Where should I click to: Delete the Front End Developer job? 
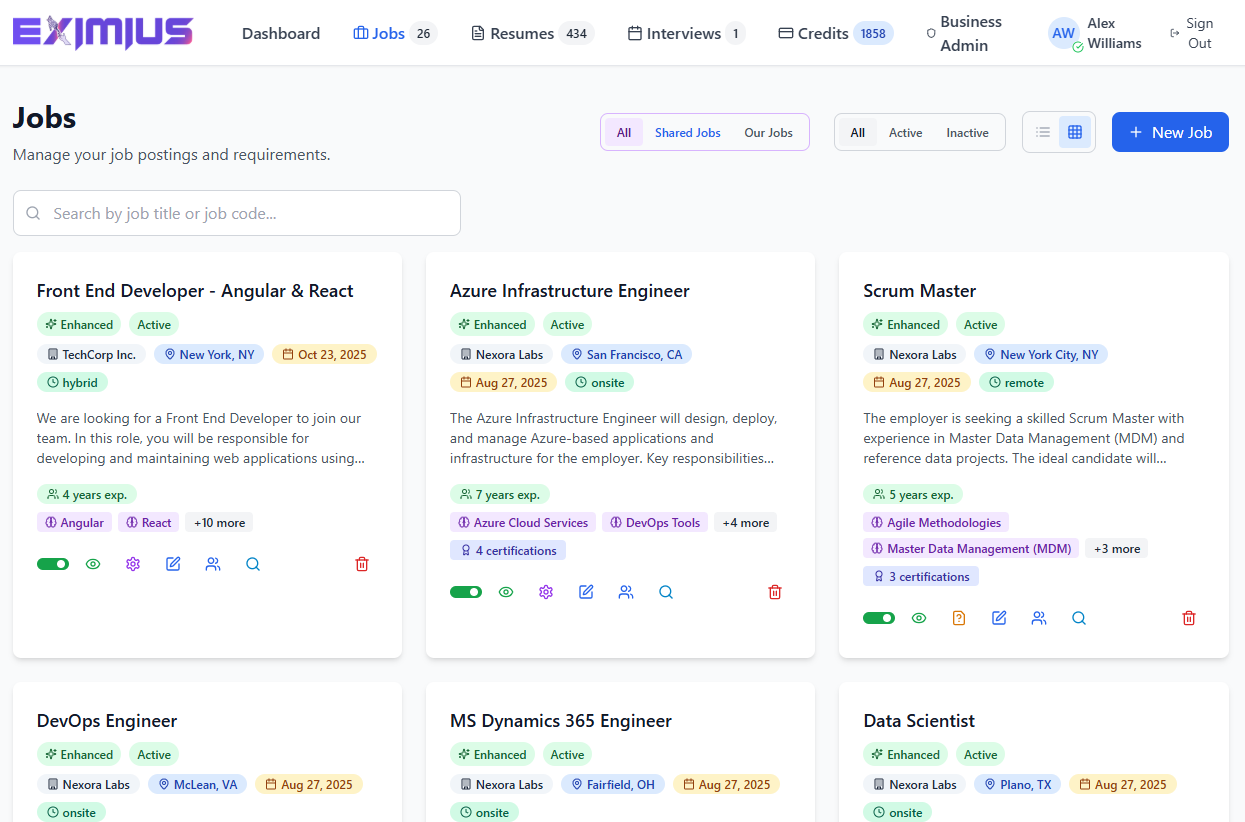pyautogui.click(x=362, y=564)
